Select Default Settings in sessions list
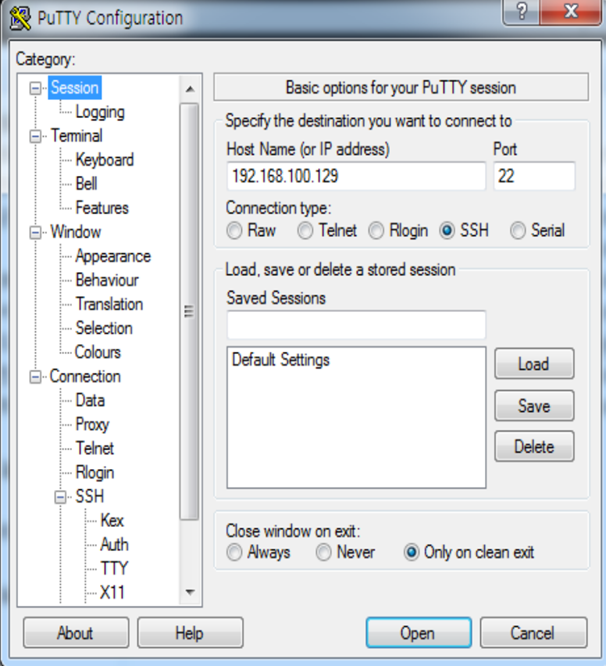The width and height of the screenshot is (606, 666). coord(281,360)
